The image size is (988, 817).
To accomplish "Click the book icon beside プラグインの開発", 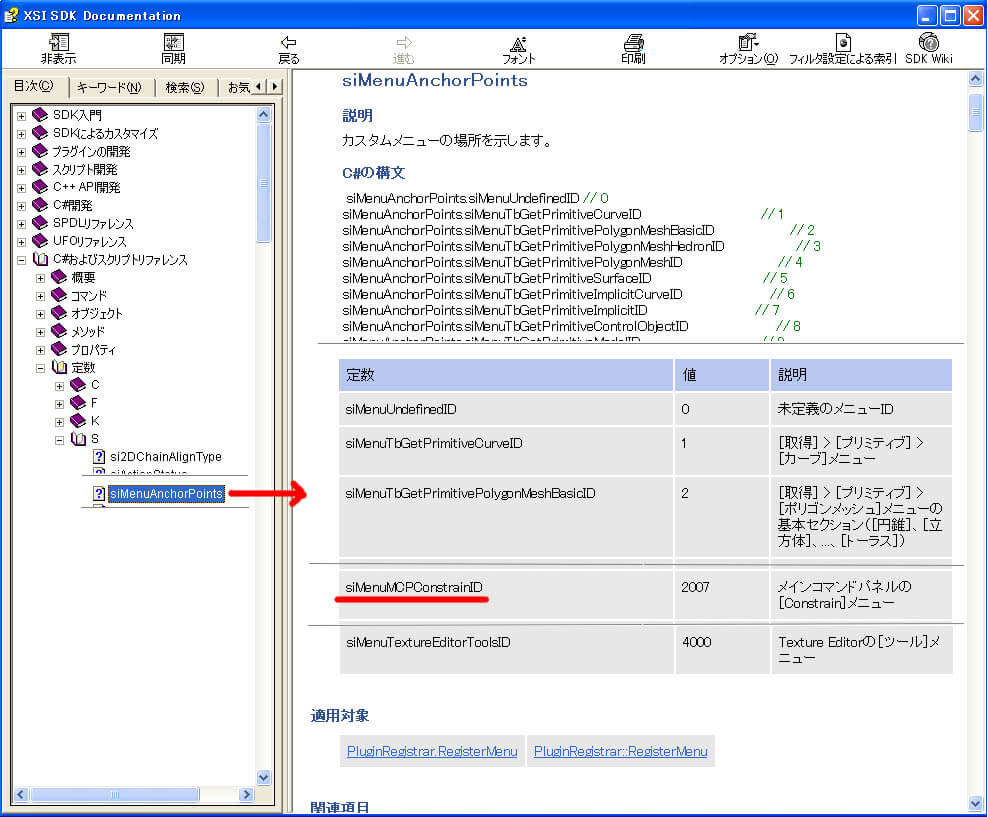I will click(x=40, y=151).
